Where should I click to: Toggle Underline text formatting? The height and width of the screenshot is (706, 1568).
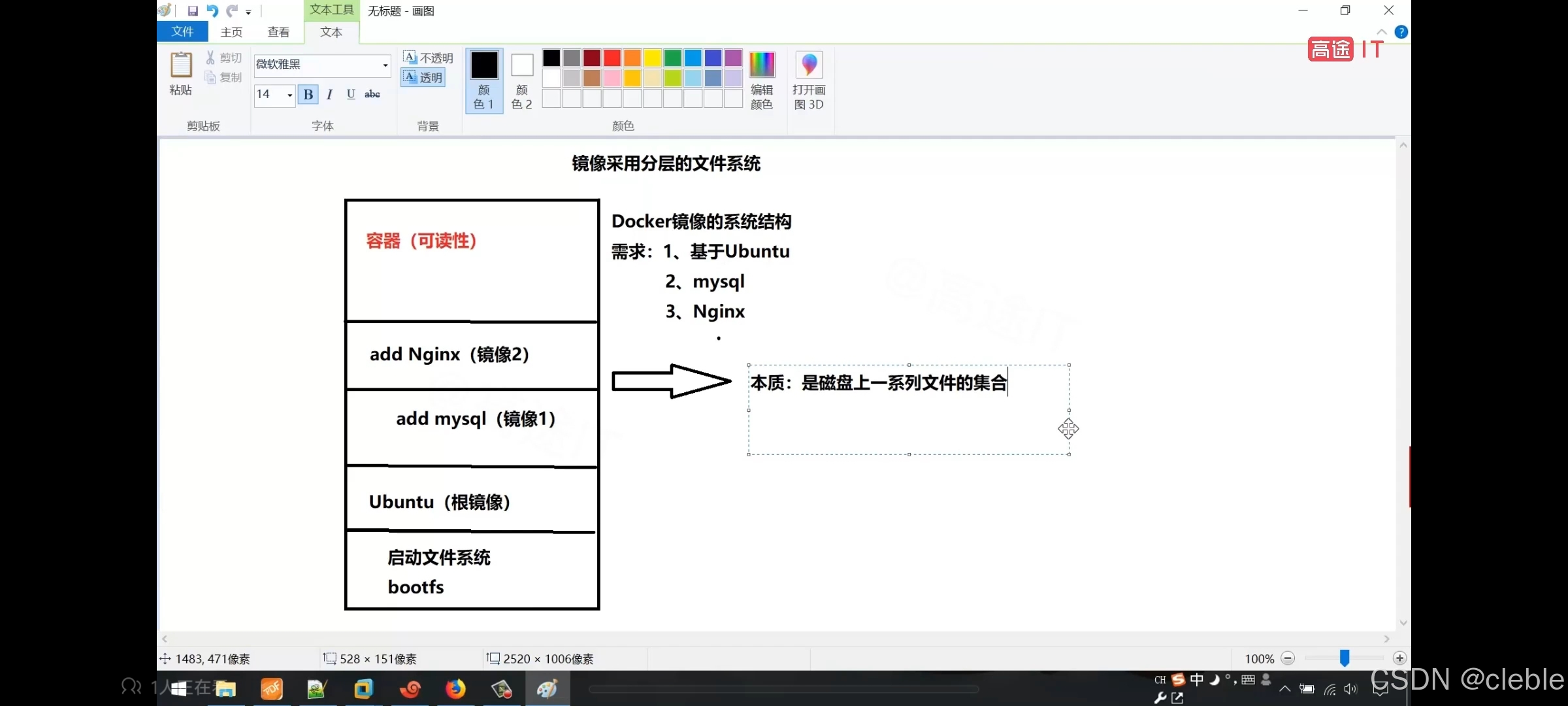click(x=351, y=95)
